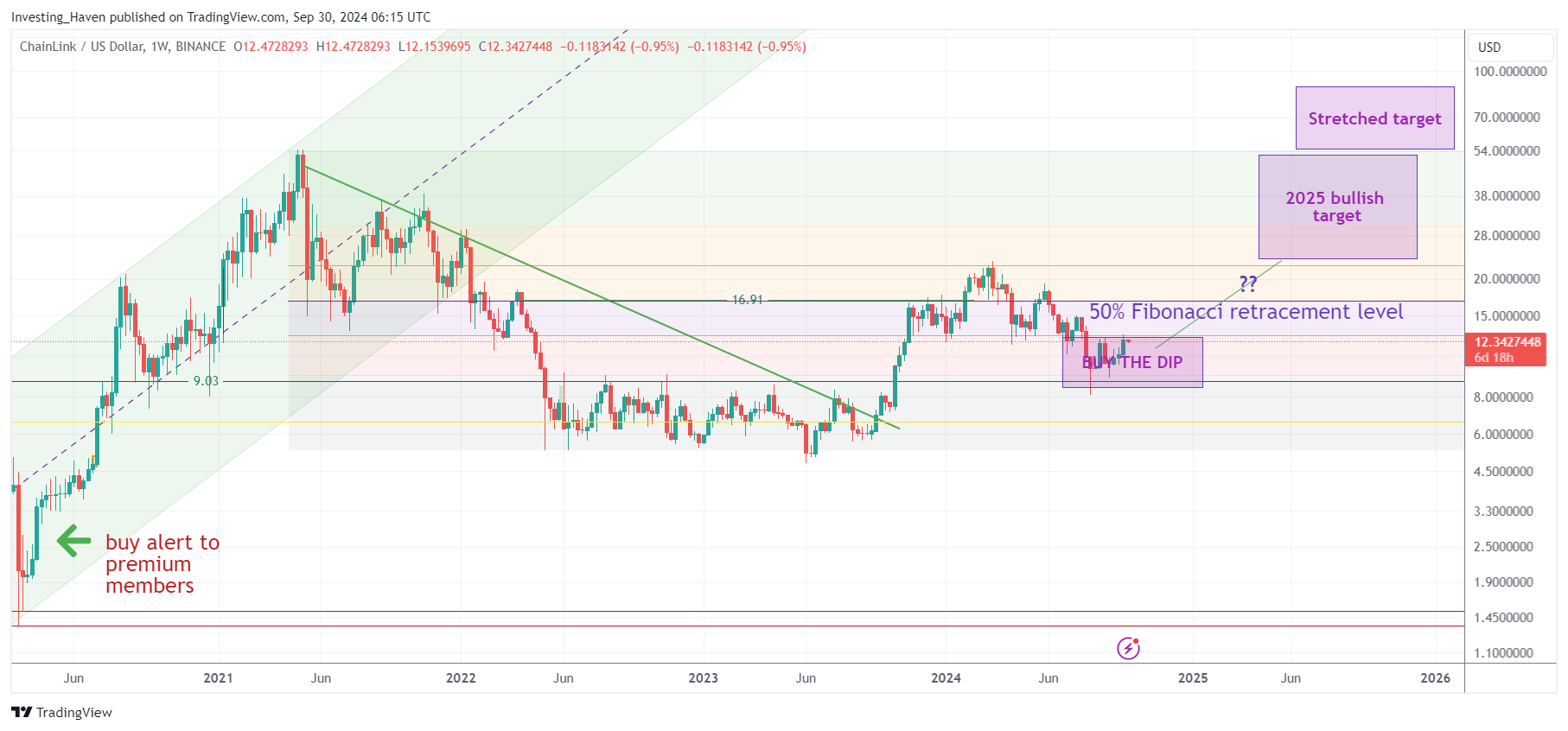Click the 2023 label on the time axis
Screen dimensions: 1568x731
click(x=703, y=677)
